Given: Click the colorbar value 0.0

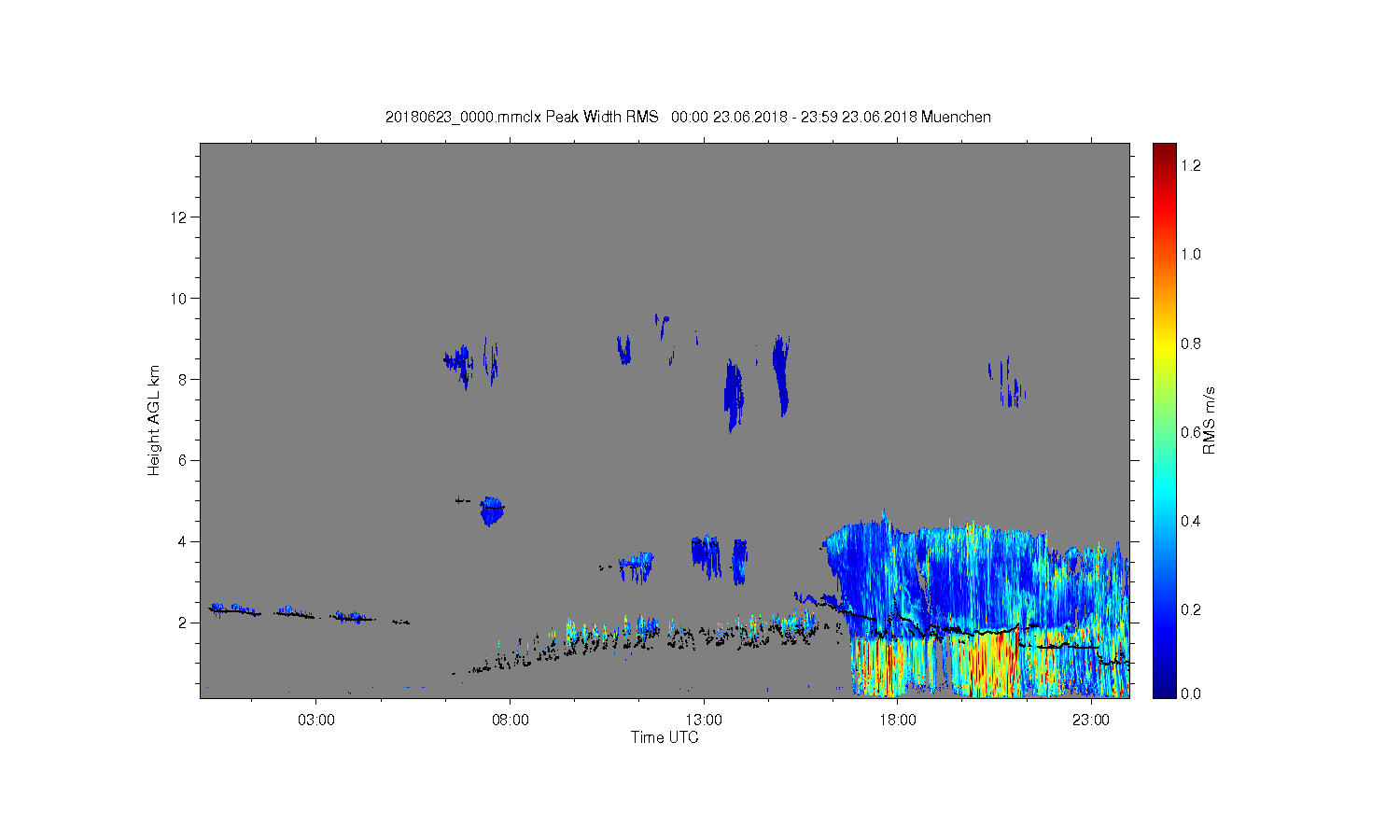Looking at the screenshot, I should (x=1191, y=693).
